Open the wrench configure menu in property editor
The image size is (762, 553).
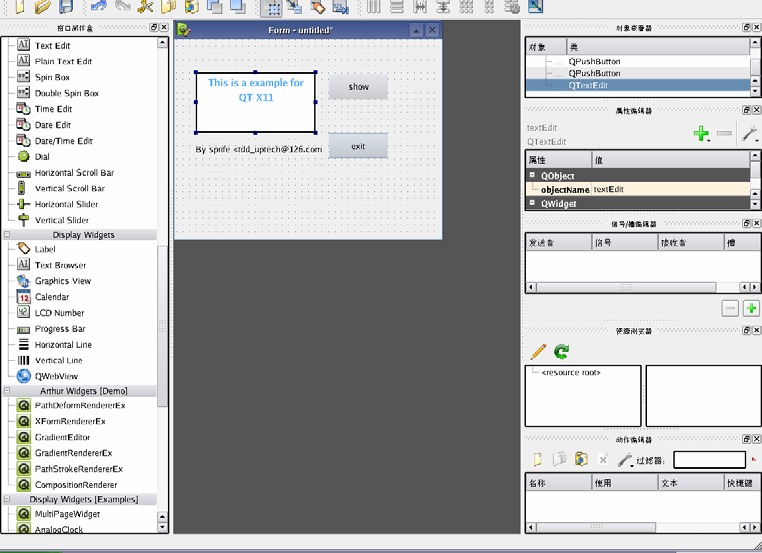coord(749,134)
